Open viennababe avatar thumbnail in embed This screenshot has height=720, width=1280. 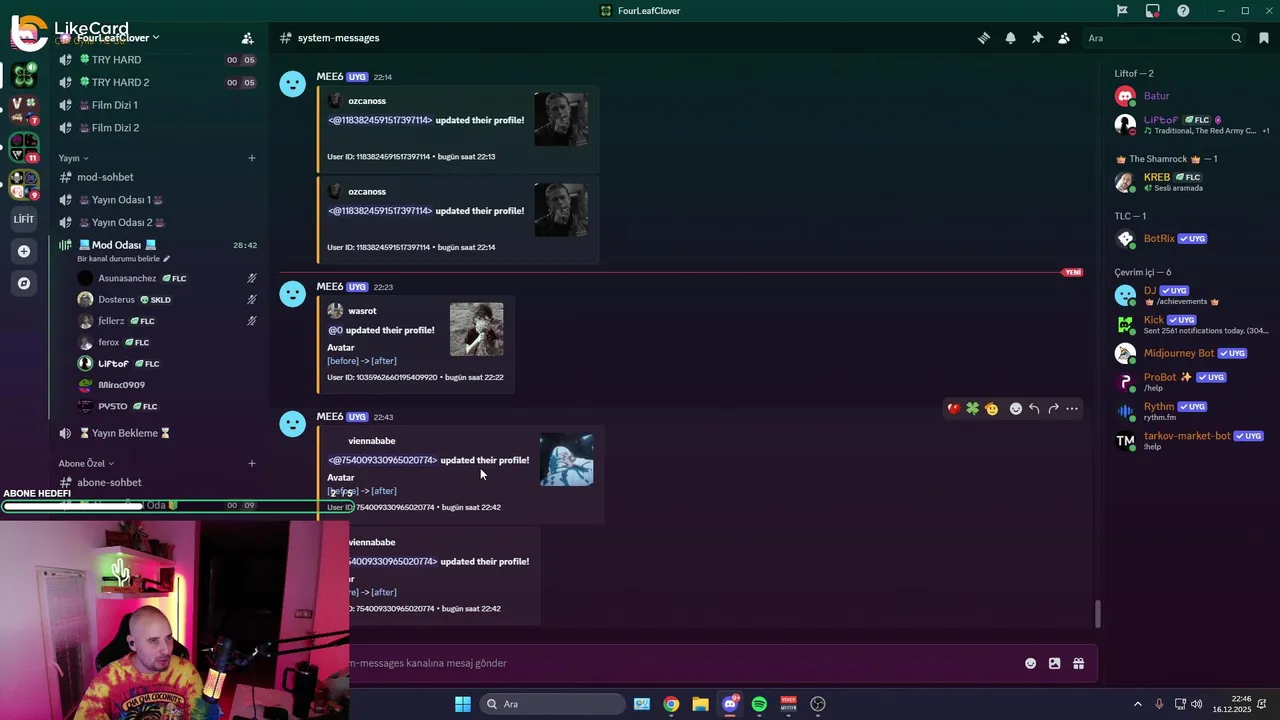point(567,459)
